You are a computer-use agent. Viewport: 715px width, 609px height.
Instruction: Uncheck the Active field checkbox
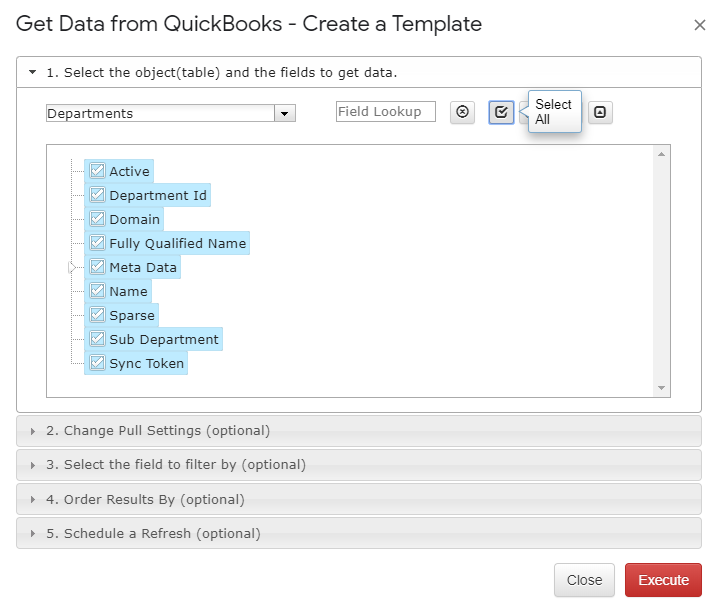point(97,170)
